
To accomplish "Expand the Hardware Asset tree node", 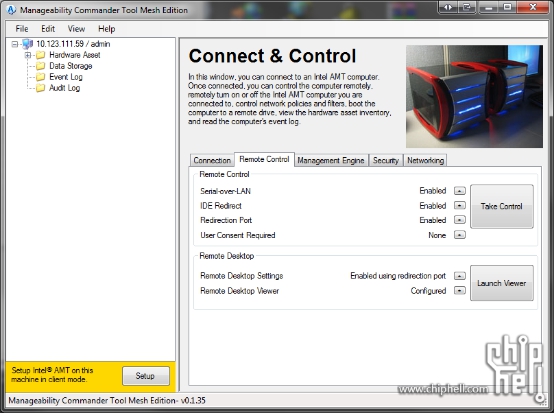I will [28, 55].
